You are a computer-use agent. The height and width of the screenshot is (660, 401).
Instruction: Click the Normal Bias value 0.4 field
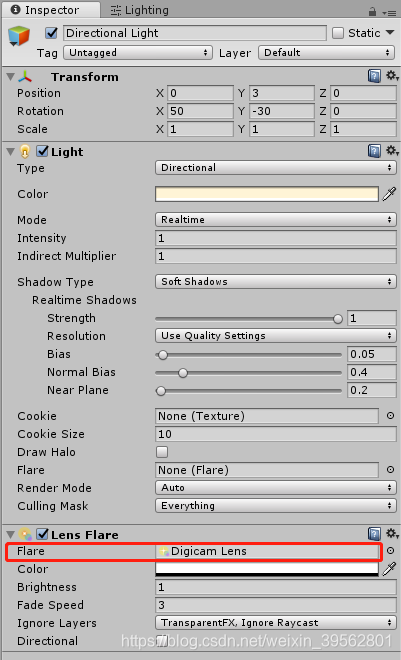pos(372,372)
